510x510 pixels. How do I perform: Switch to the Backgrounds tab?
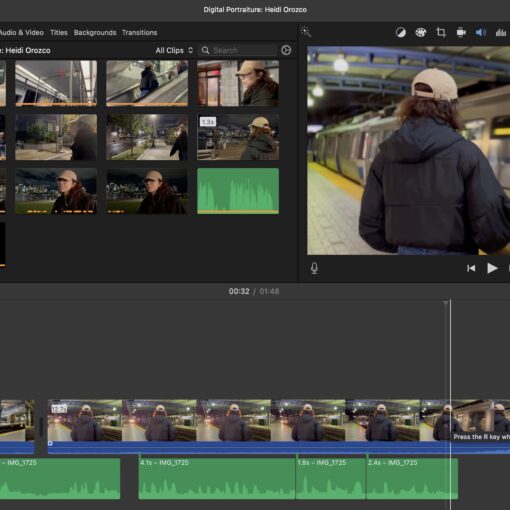pyautogui.click(x=95, y=33)
